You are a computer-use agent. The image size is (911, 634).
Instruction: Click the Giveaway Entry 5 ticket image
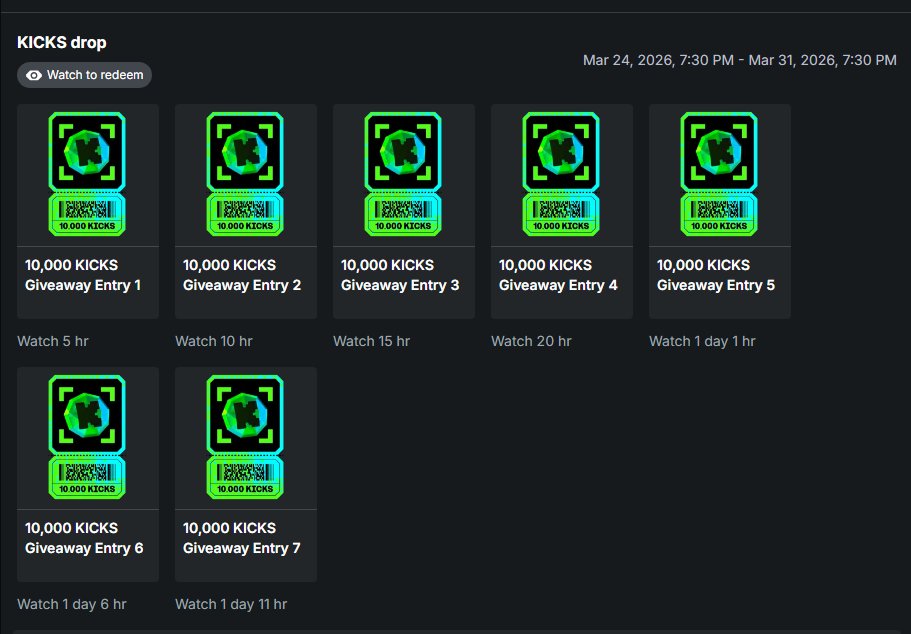[x=719, y=174]
